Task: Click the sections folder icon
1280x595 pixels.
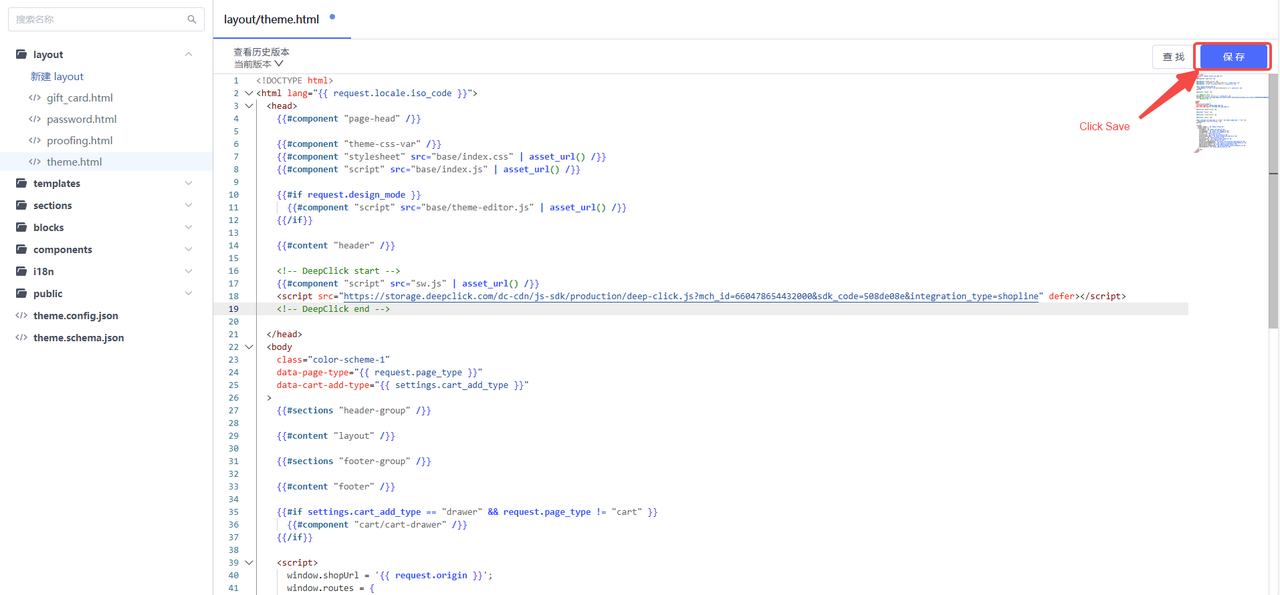Action: [21, 206]
